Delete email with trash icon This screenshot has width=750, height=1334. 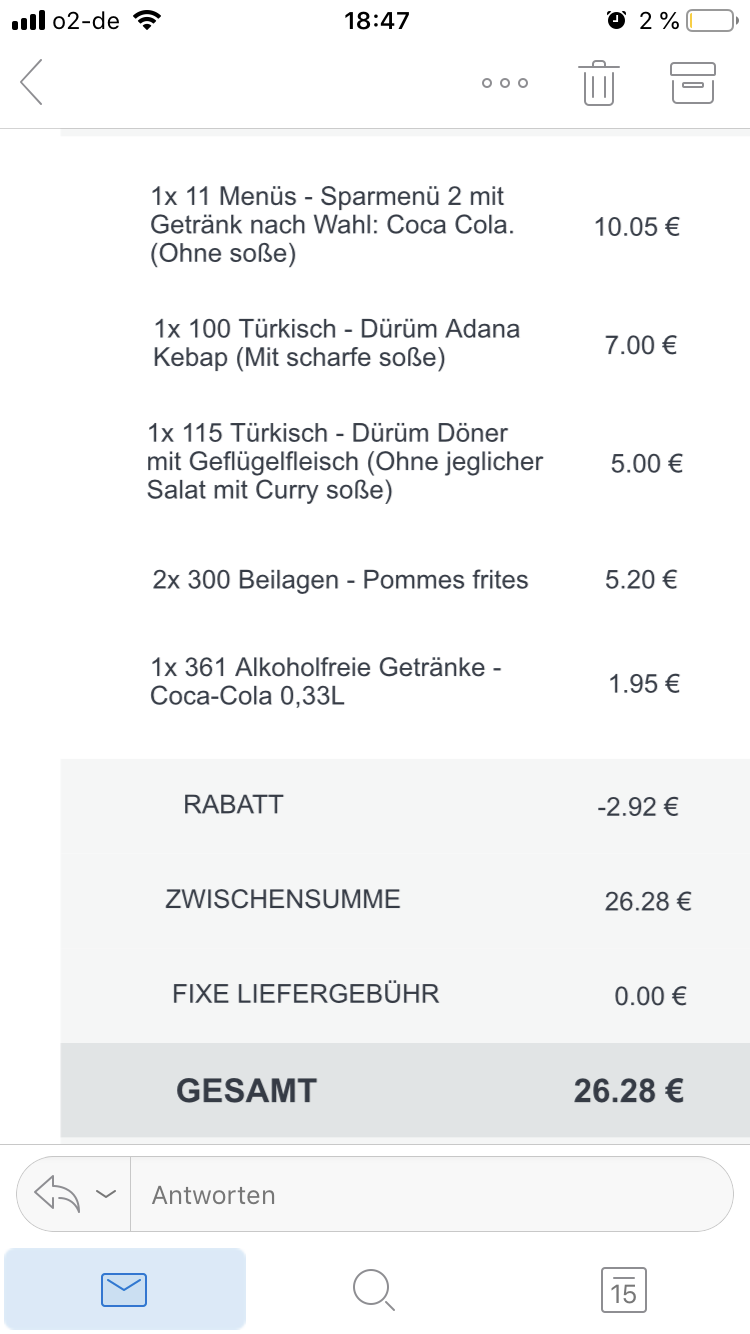[x=598, y=83]
